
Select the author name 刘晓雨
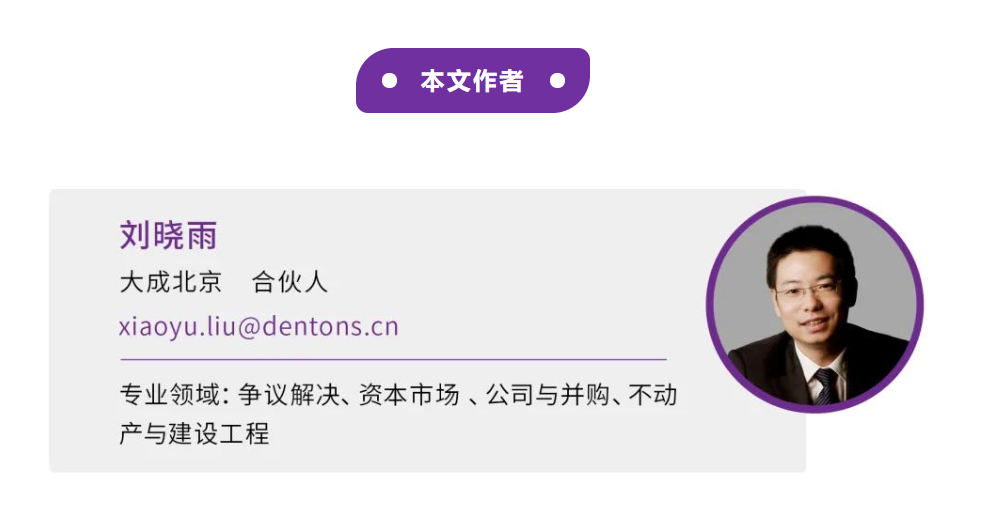[x=169, y=236]
